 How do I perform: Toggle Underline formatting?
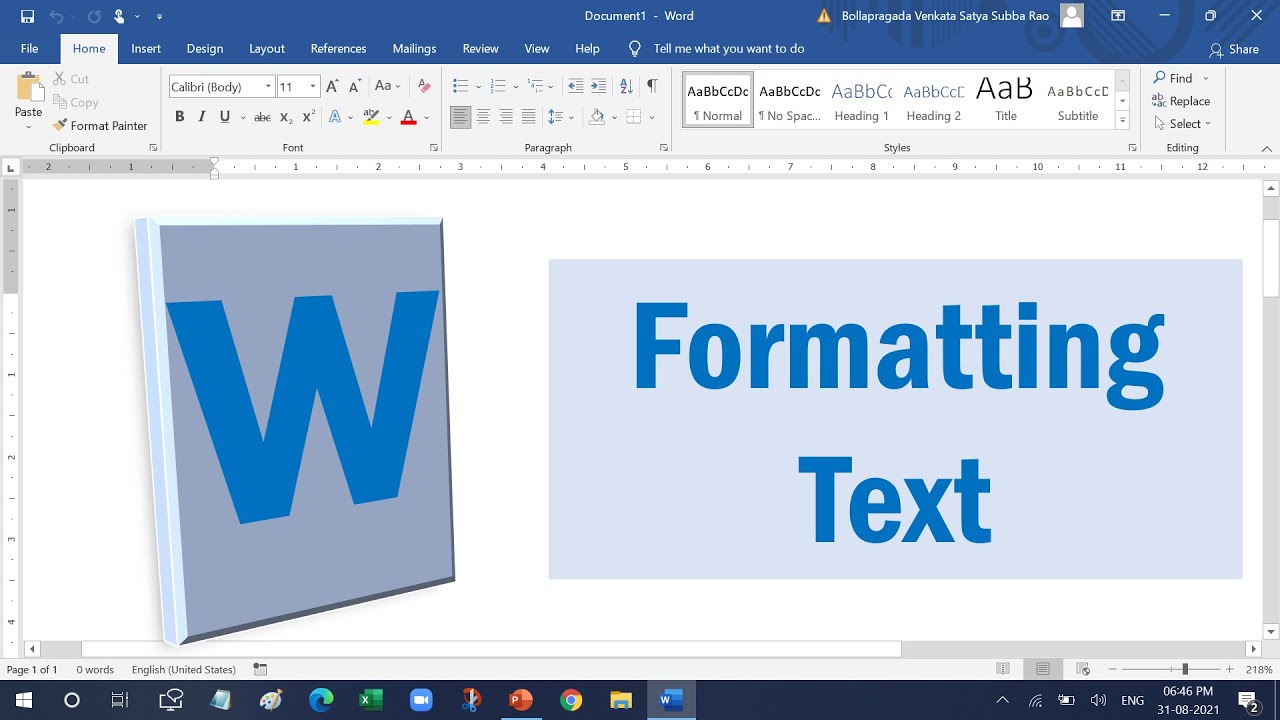click(x=225, y=117)
